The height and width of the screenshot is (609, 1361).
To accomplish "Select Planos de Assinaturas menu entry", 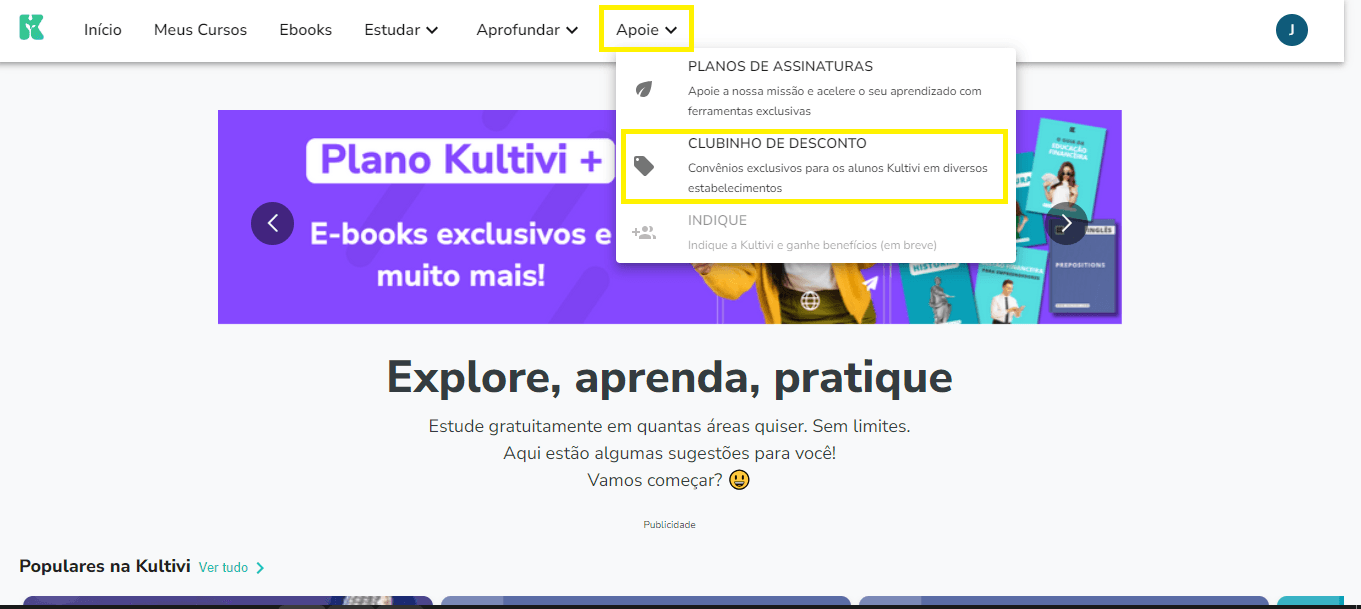I will coord(816,89).
